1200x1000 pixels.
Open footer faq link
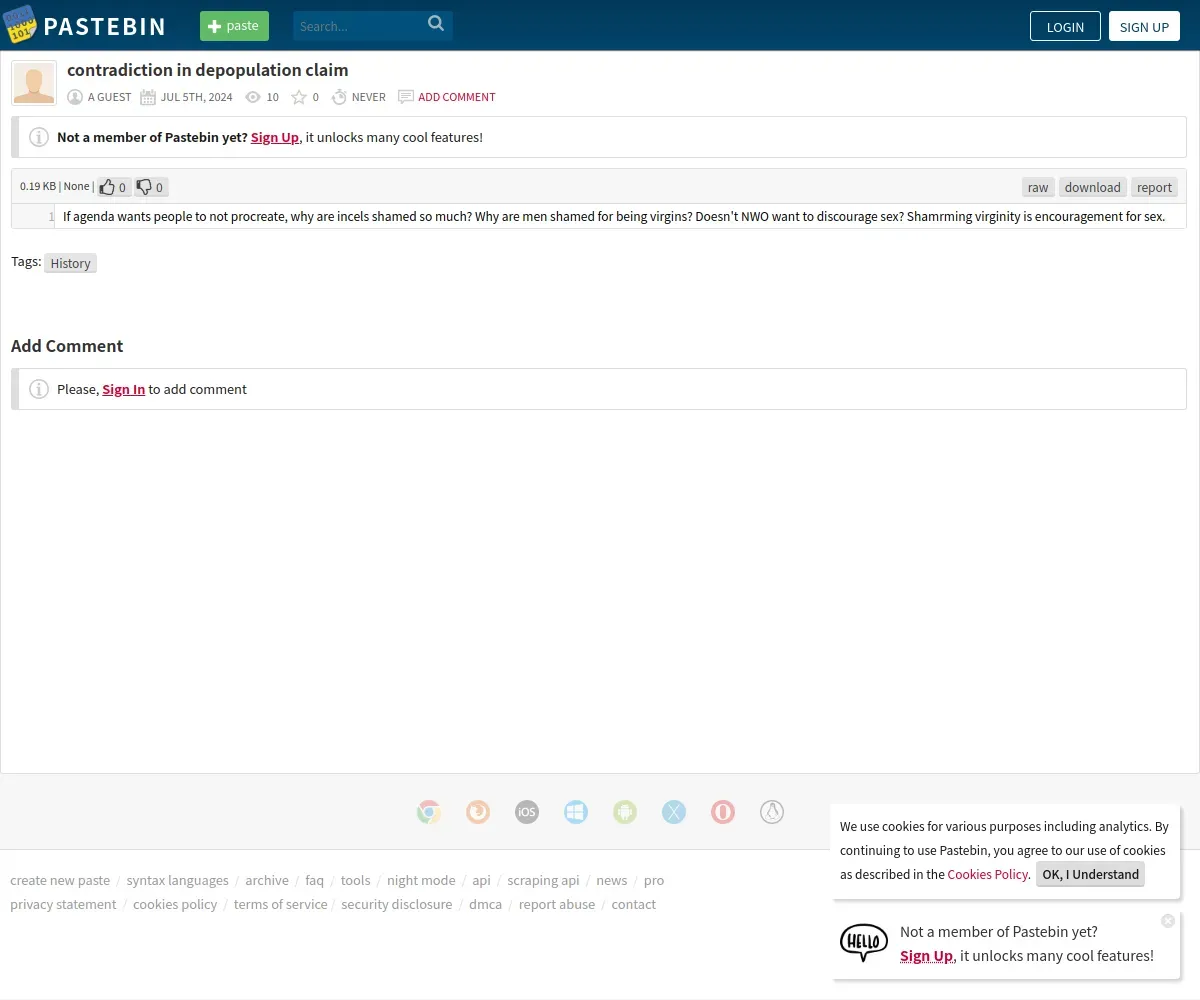pos(314,880)
